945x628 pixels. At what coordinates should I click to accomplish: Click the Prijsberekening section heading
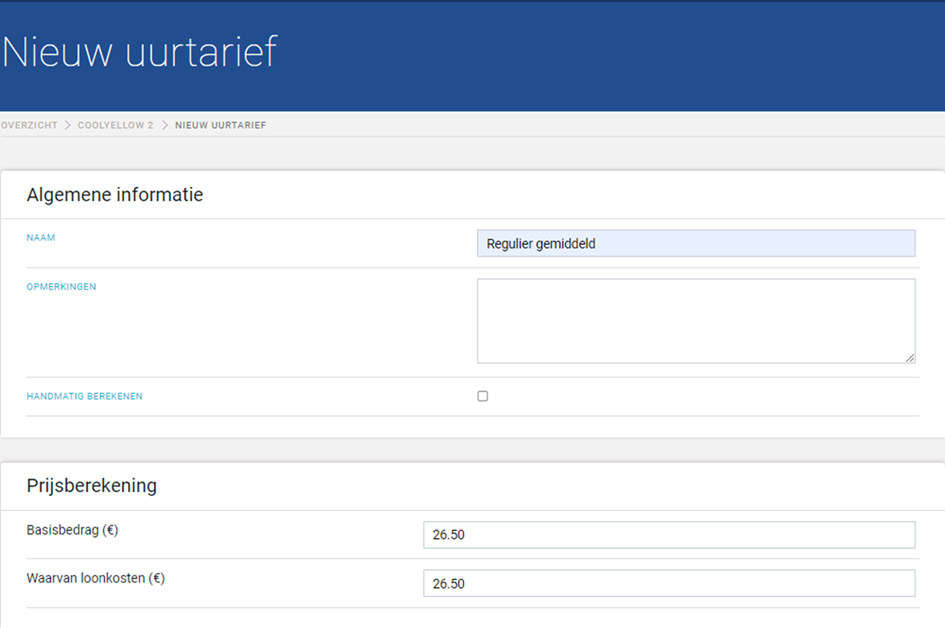[x=92, y=486]
